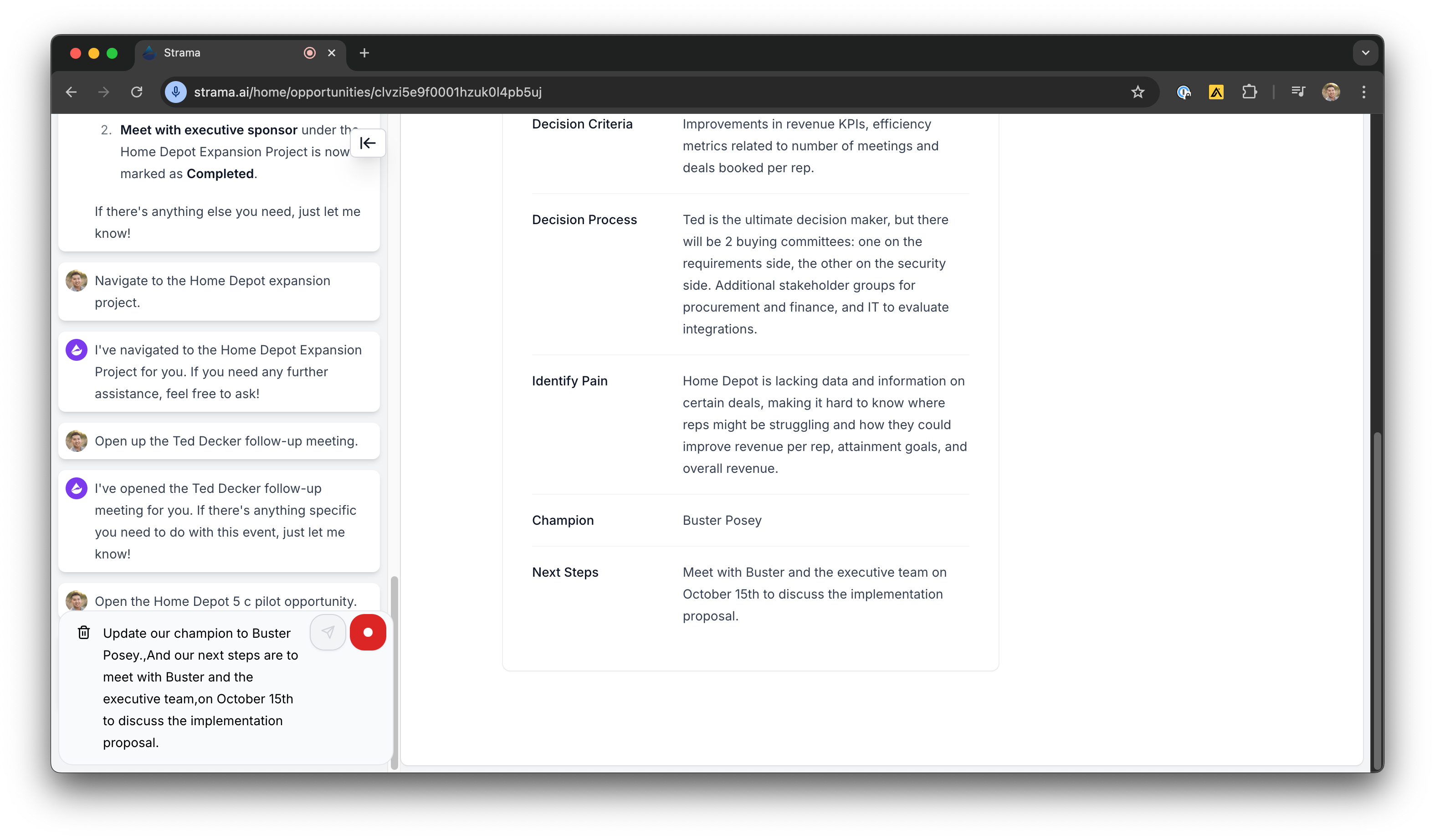
Task: Delete the drafted message with trash icon
Action: pyautogui.click(x=84, y=633)
